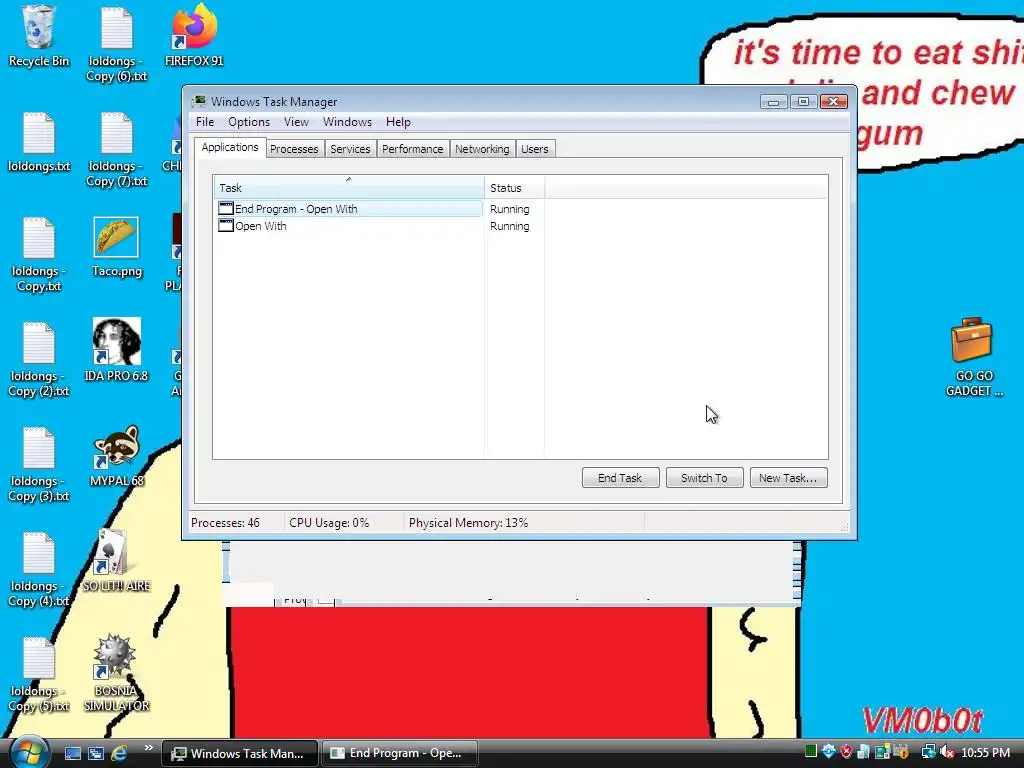Maximize the Task Manager window
Image resolution: width=1024 pixels, height=768 pixels.
pos(803,102)
